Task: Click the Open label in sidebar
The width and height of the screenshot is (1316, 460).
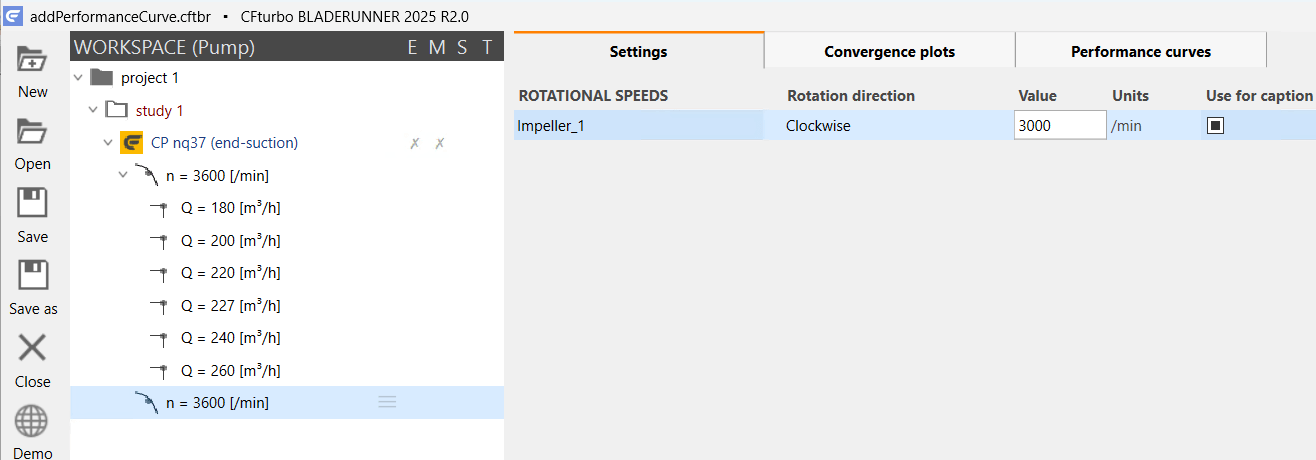Action: pos(33,164)
